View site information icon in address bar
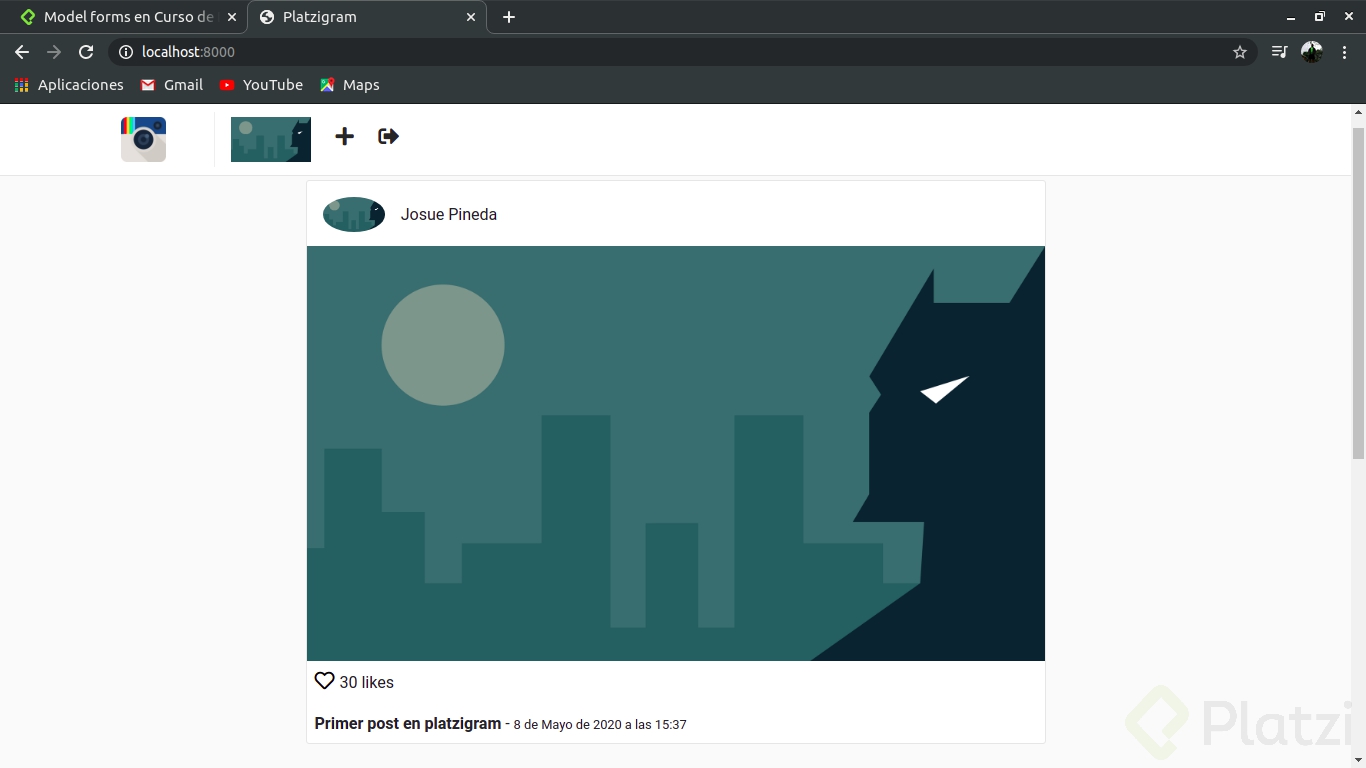 tap(126, 52)
